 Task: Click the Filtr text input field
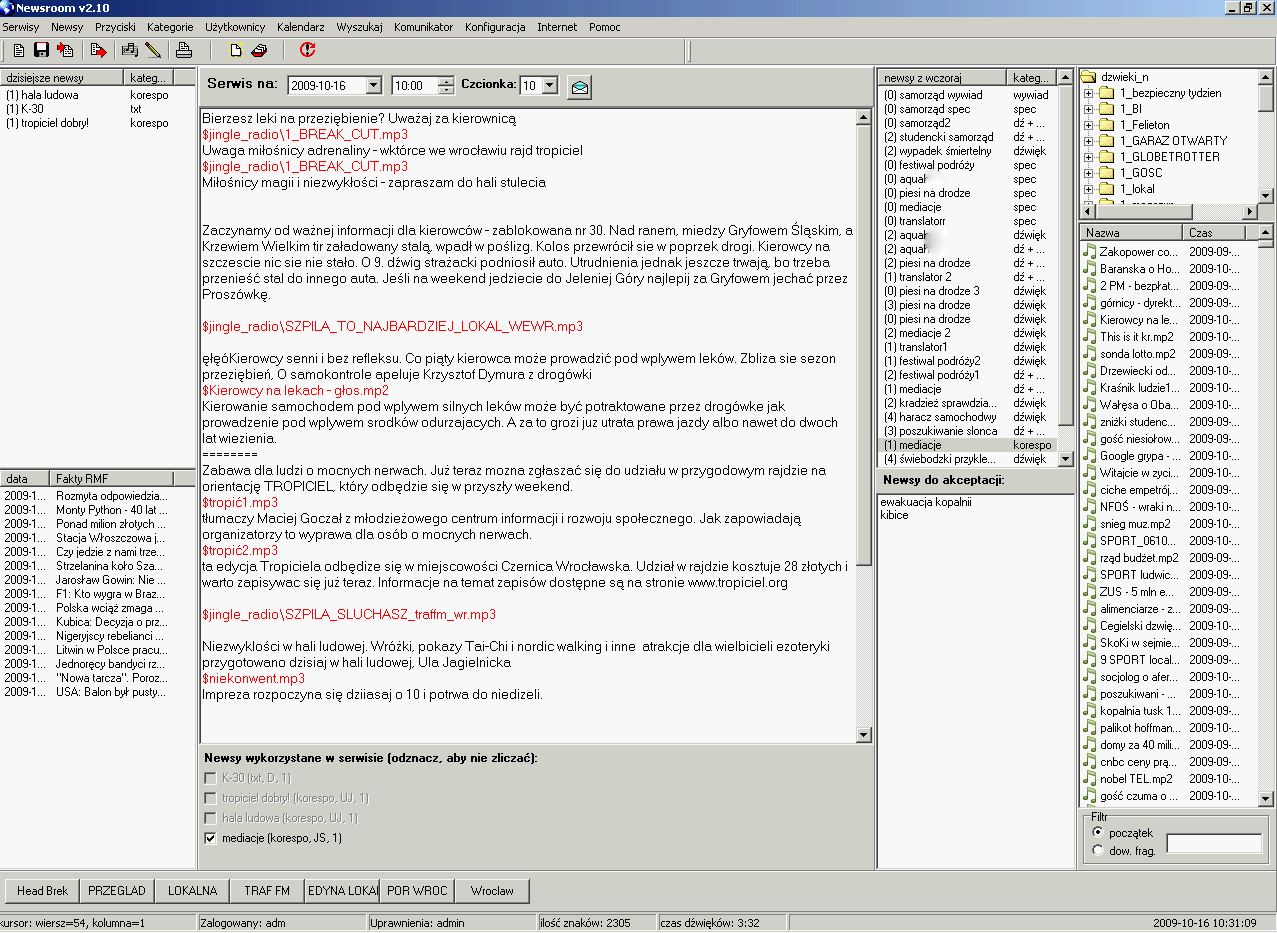(1214, 843)
